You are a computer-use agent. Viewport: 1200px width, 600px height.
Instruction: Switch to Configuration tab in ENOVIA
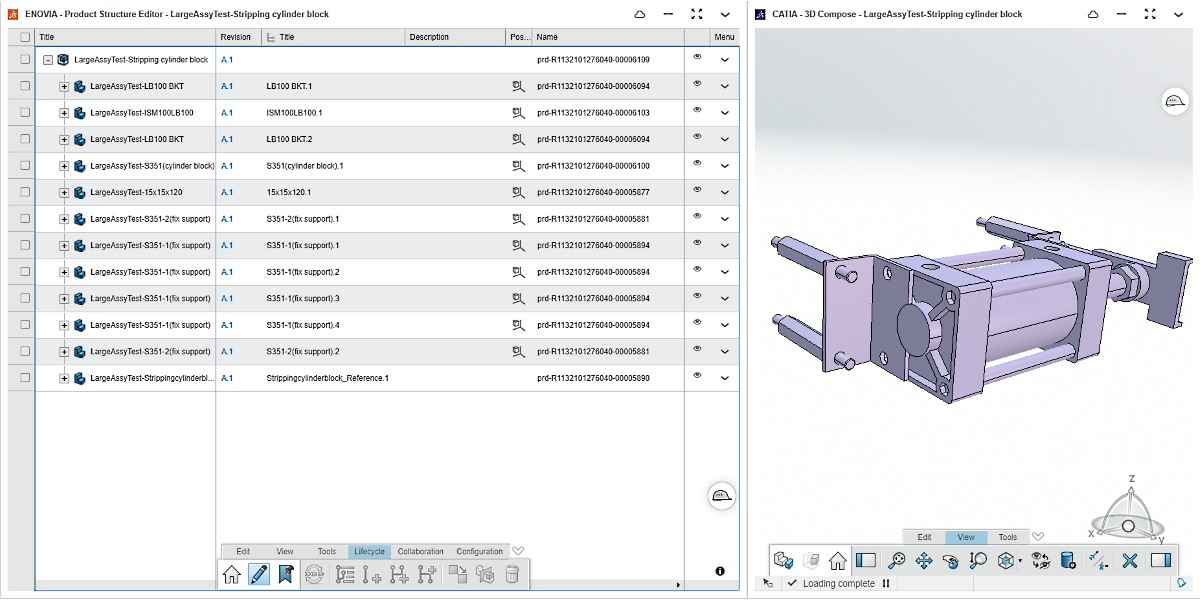(480, 551)
